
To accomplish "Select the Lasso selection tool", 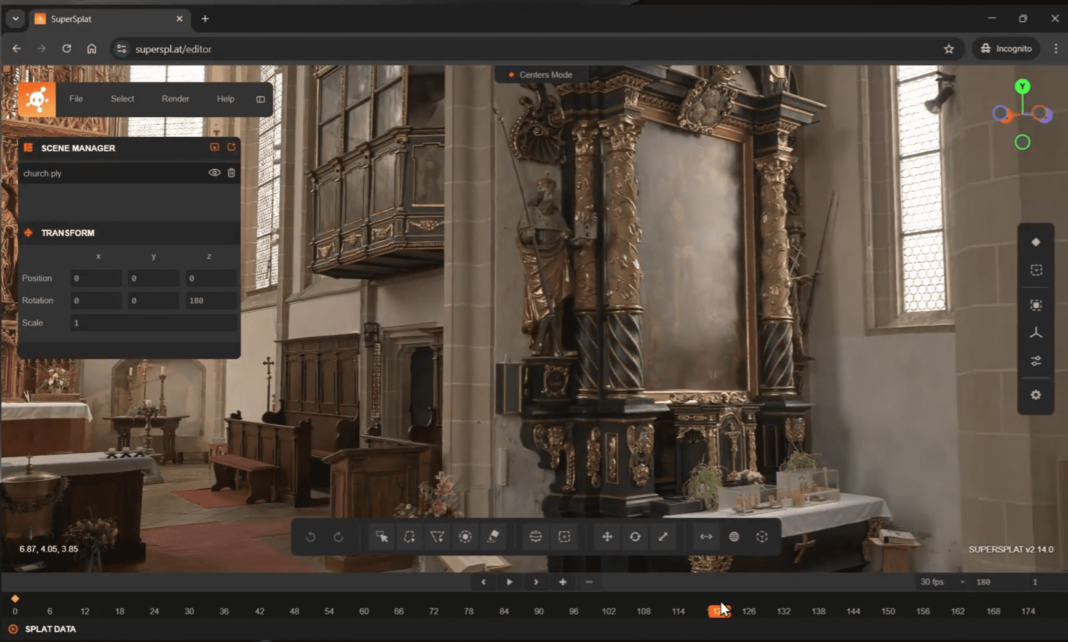I will coord(409,537).
